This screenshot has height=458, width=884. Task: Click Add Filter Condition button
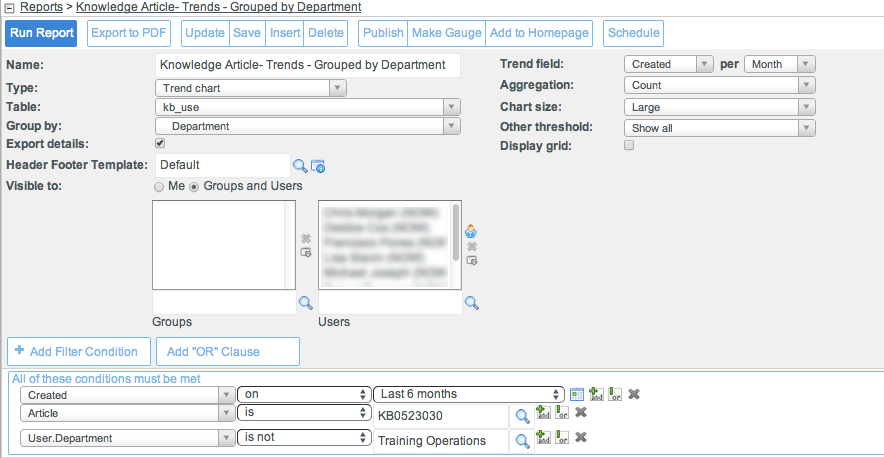(x=79, y=351)
